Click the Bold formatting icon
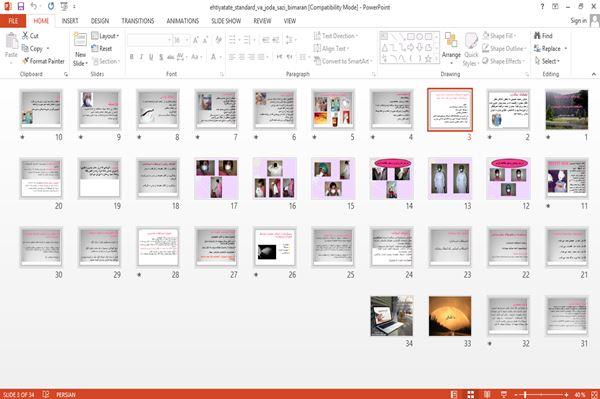The image size is (600, 399). coord(132,57)
